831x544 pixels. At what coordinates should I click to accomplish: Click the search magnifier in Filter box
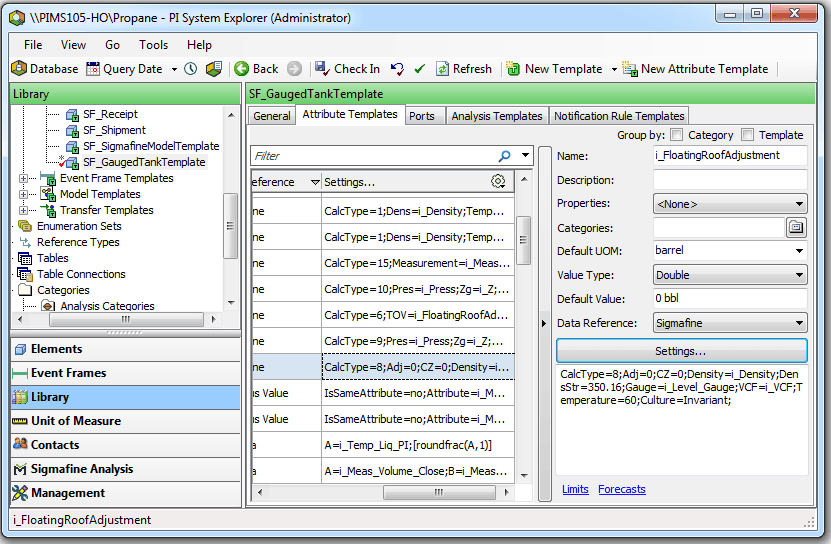(505, 156)
